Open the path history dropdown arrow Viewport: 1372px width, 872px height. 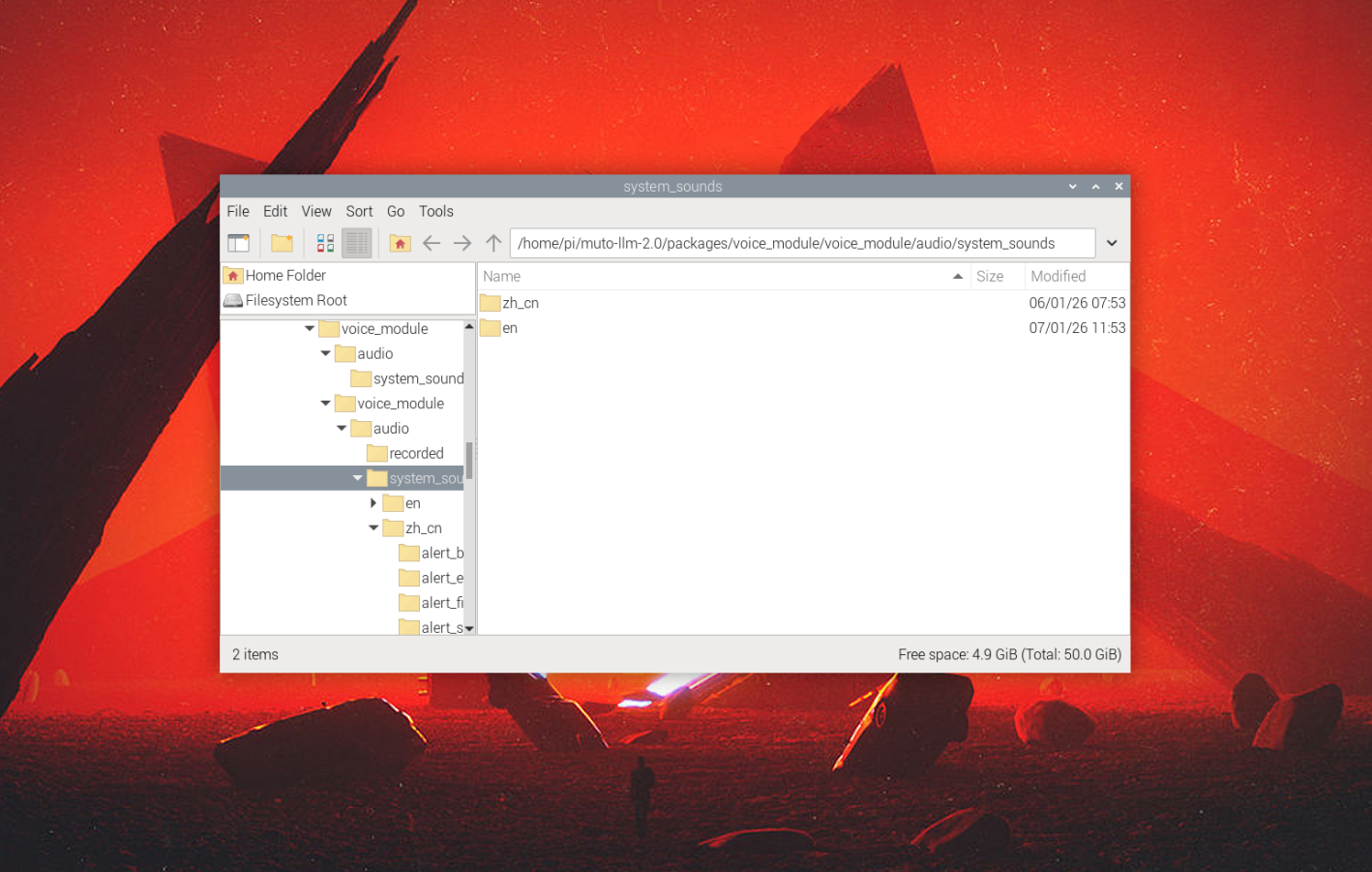click(x=1113, y=243)
